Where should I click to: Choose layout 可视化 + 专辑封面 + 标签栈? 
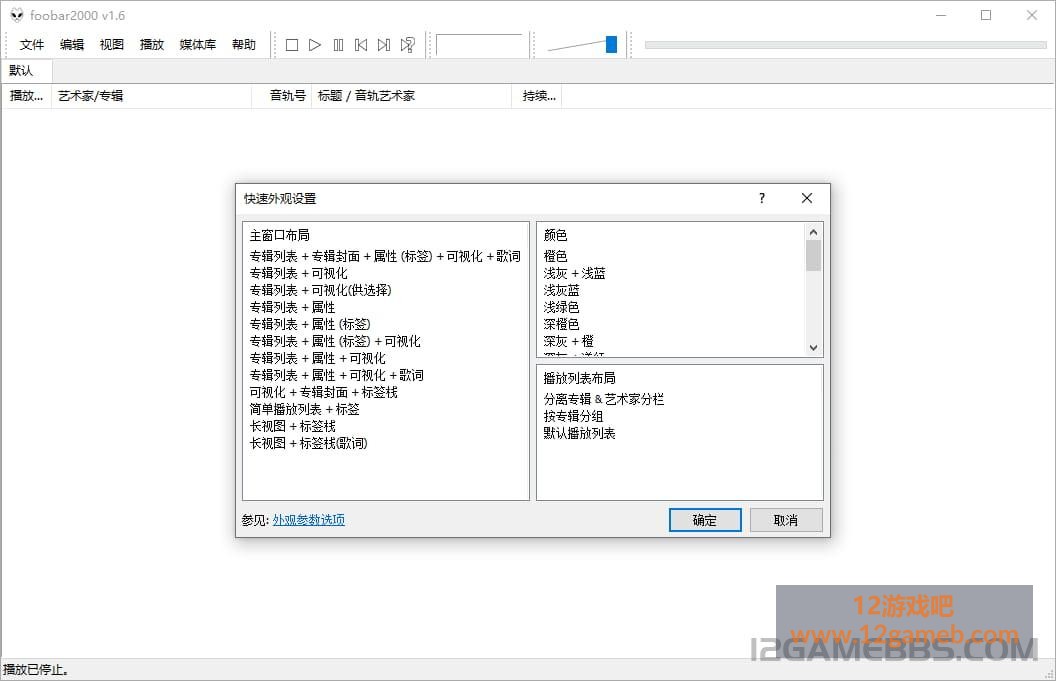323,392
